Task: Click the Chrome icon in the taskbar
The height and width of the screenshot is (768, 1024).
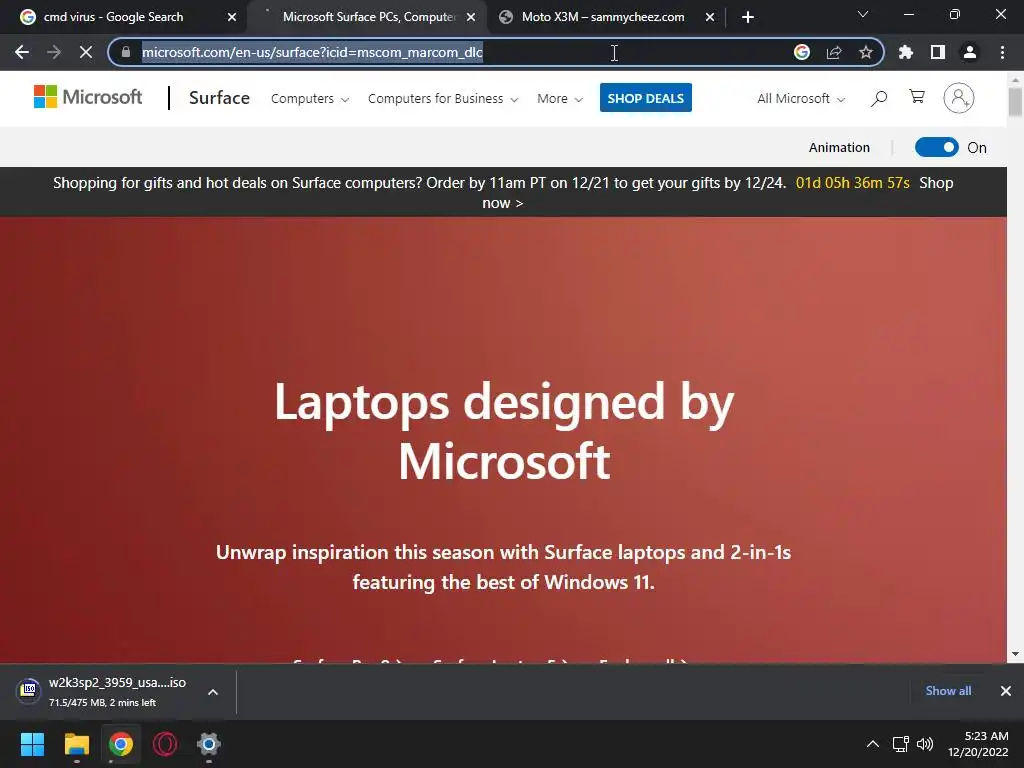Action: [x=121, y=744]
